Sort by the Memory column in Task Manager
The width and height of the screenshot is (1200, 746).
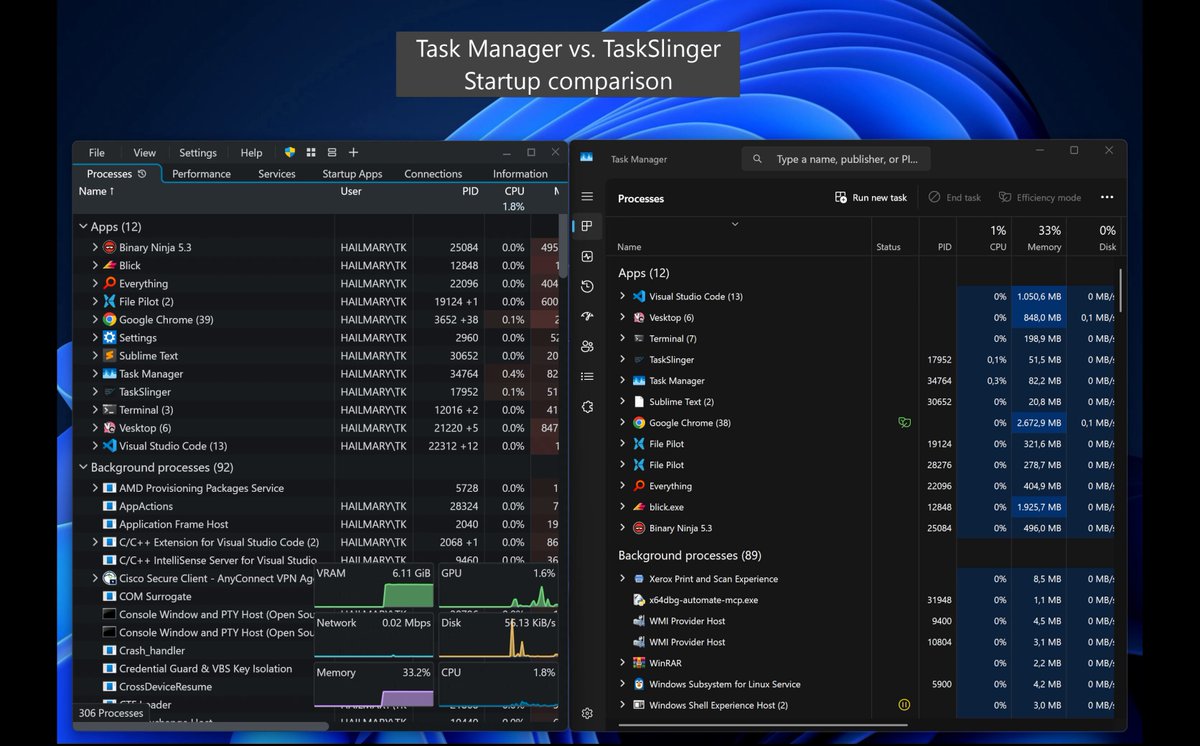tap(1040, 237)
